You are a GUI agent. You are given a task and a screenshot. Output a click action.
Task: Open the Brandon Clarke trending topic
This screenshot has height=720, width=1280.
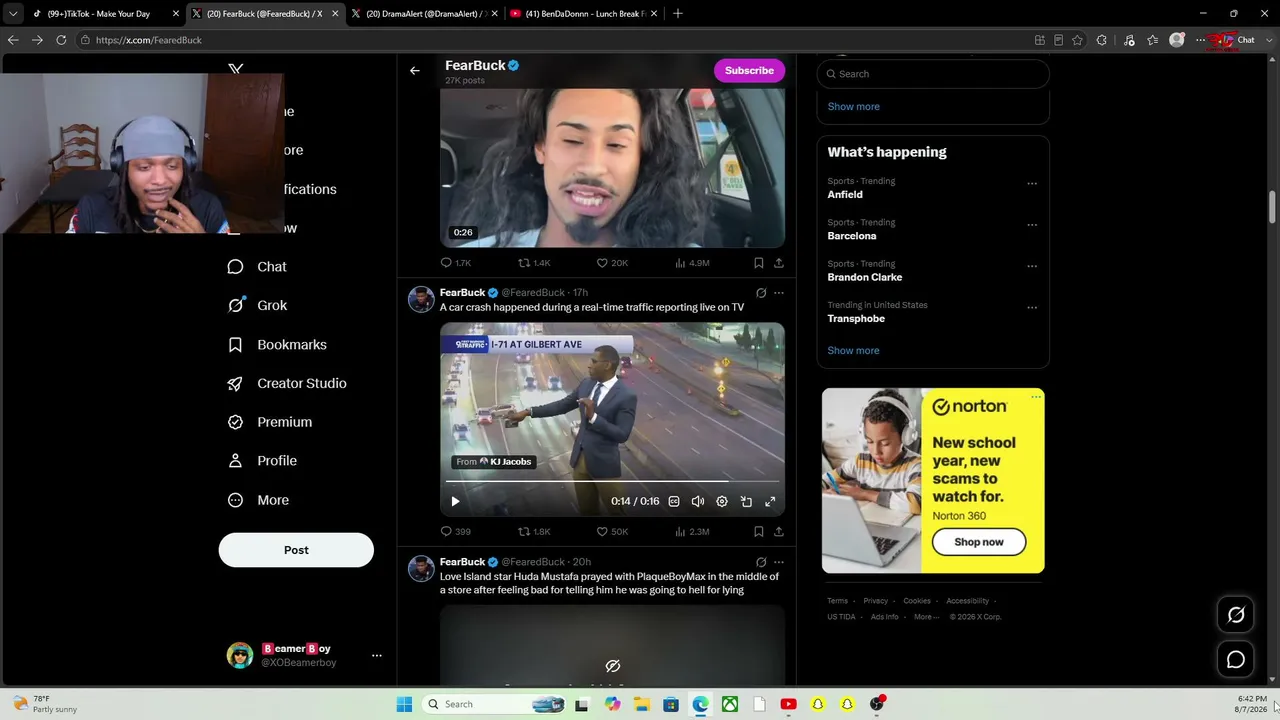(865, 277)
